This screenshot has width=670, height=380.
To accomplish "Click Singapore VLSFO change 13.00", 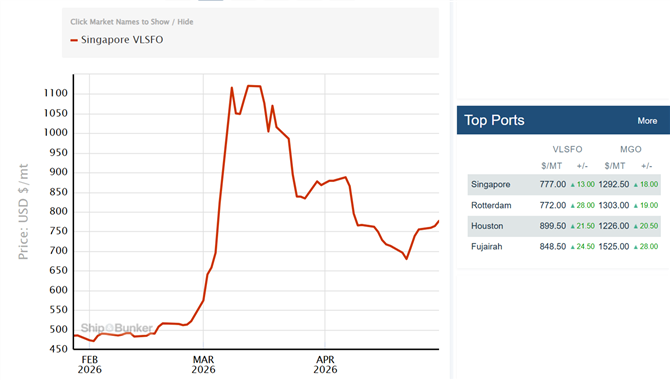I will click(582, 184).
